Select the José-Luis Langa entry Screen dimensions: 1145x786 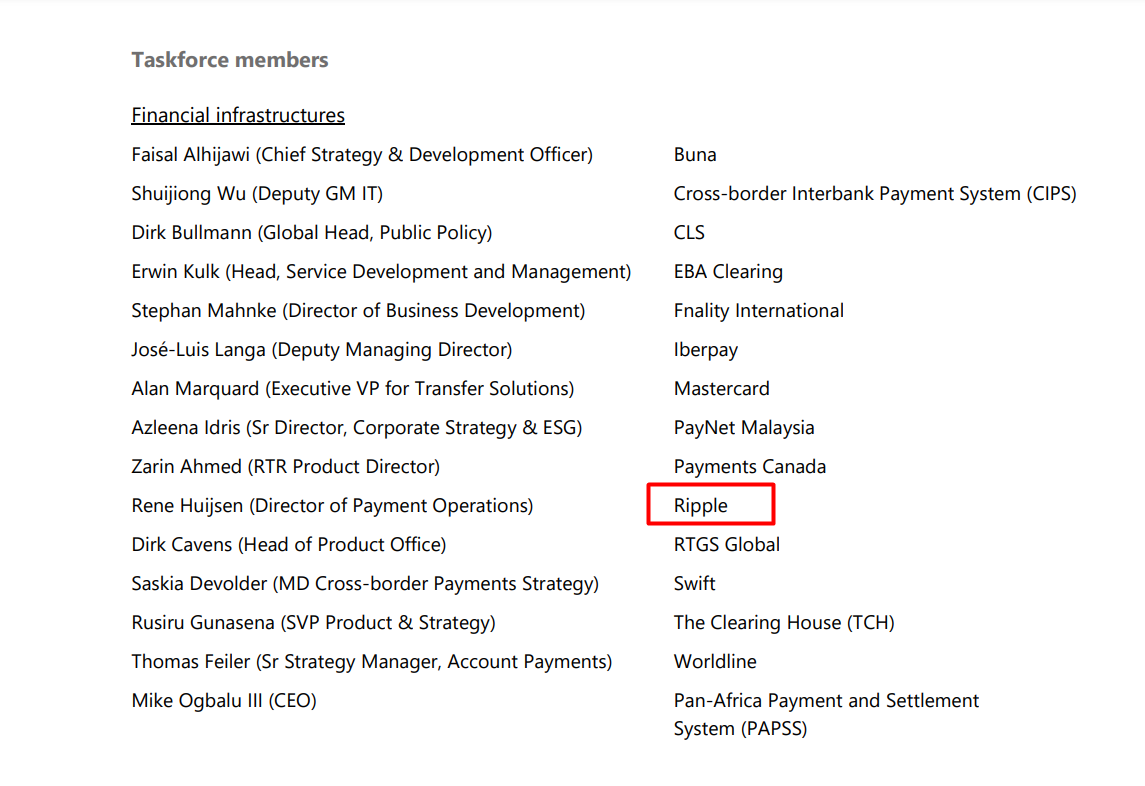(321, 350)
